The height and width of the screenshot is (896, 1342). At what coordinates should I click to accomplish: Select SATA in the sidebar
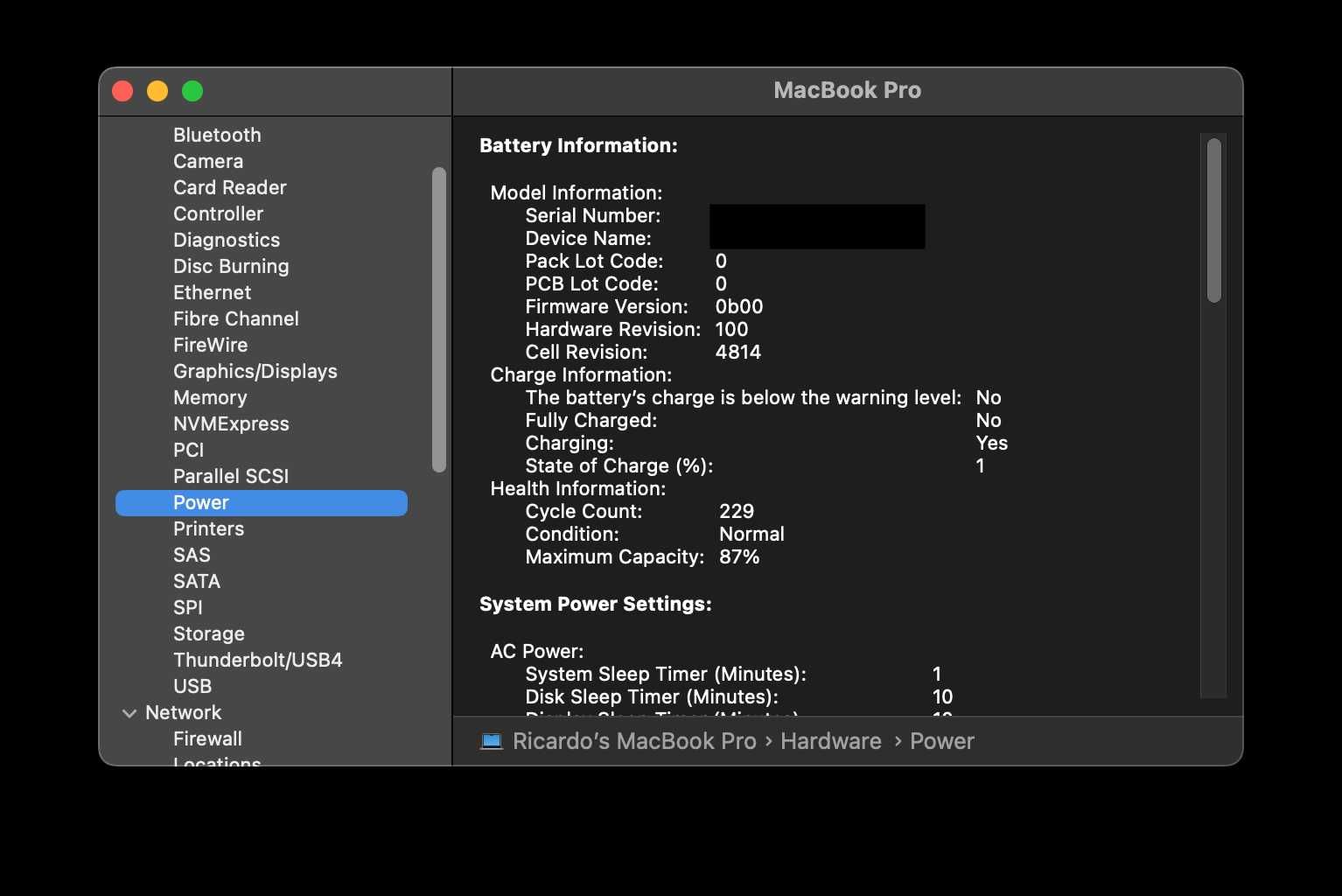pyautogui.click(x=197, y=581)
